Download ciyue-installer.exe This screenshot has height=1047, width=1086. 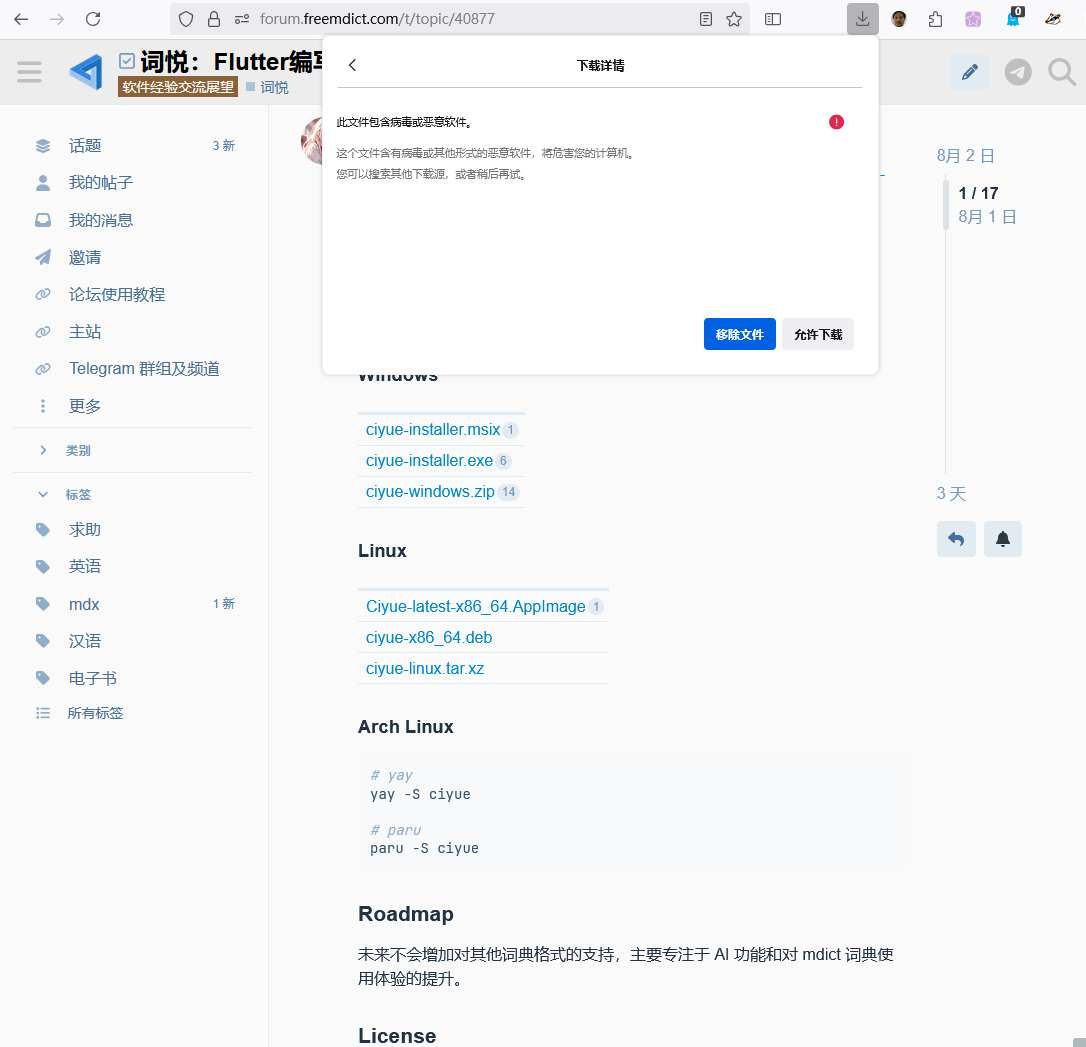click(x=429, y=460)
